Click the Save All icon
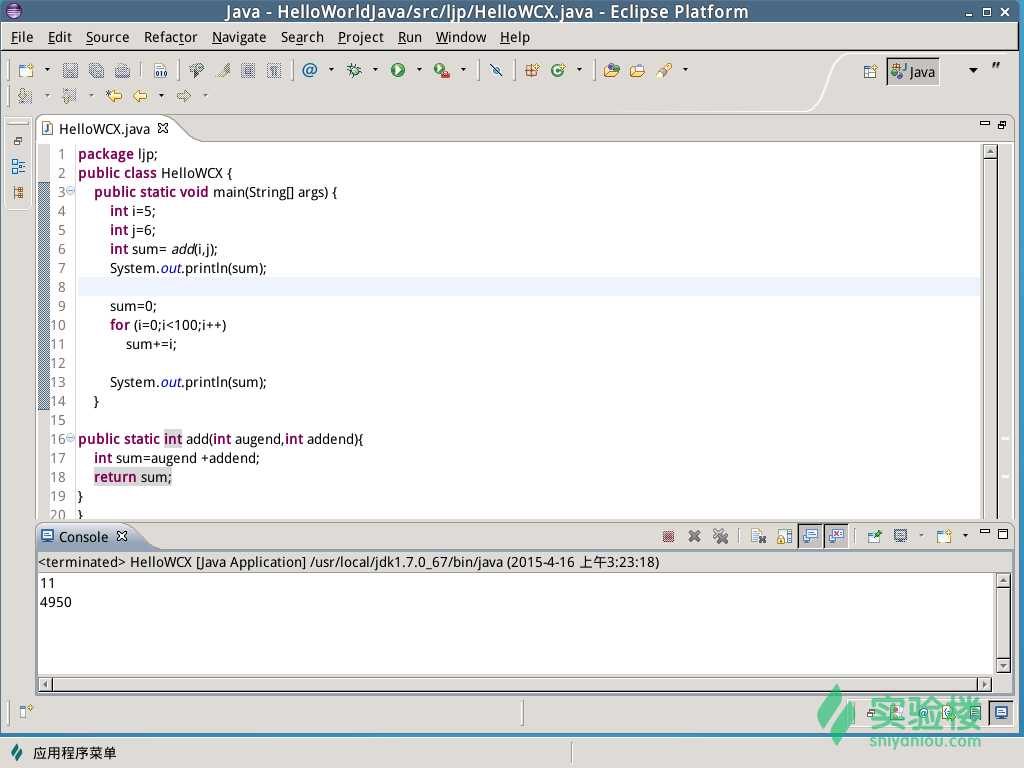The height and width of the screenshot is (768, 1024). pyautogui.click(x=97, y=70)
